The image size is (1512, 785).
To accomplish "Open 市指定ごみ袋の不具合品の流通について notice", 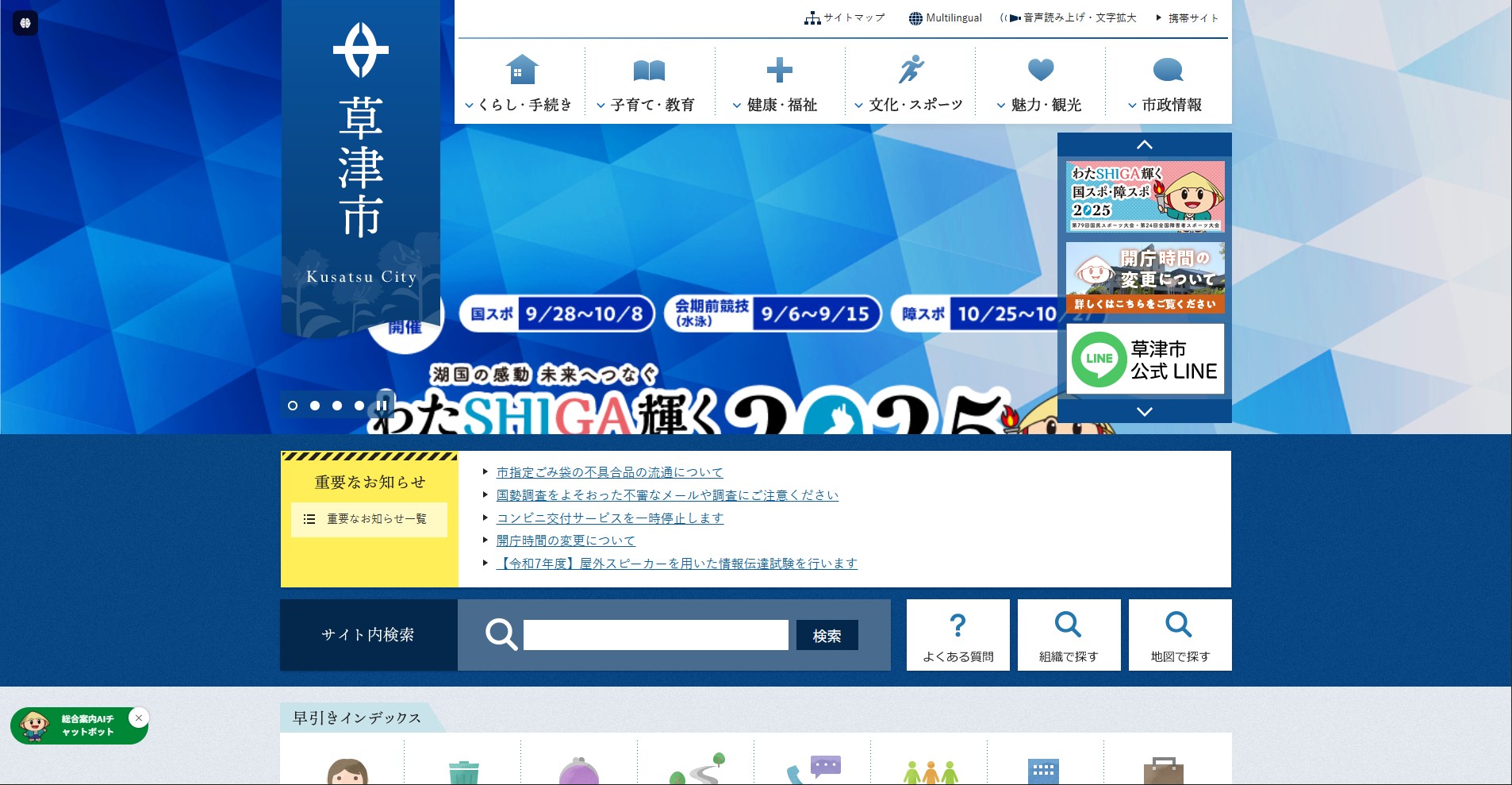I will pos(609,472).
